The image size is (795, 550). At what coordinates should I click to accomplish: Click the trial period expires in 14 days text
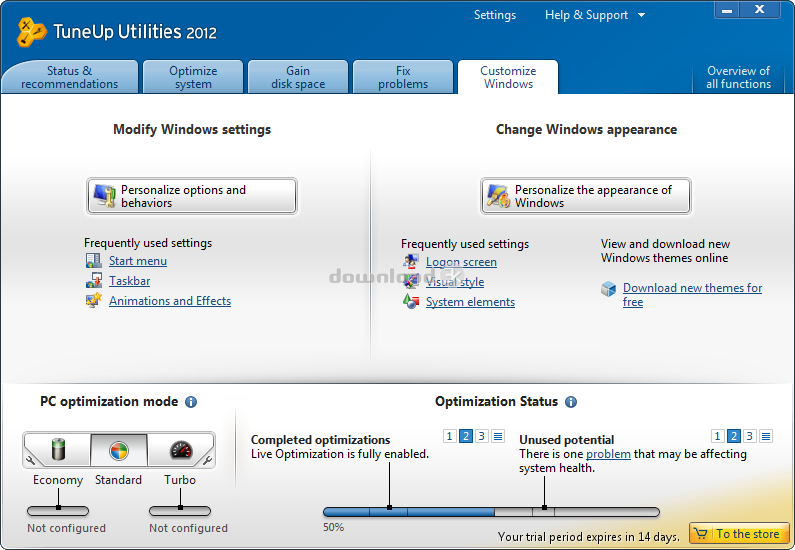coord(589,536)
